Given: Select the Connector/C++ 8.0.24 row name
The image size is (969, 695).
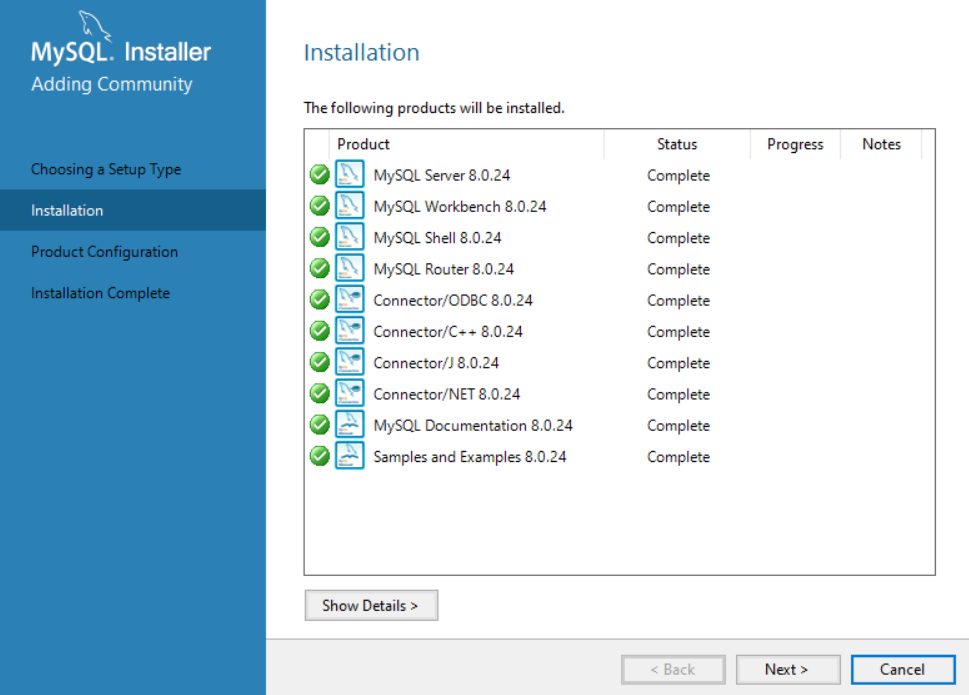Looking at the screenshot, I should click(448, 332).
